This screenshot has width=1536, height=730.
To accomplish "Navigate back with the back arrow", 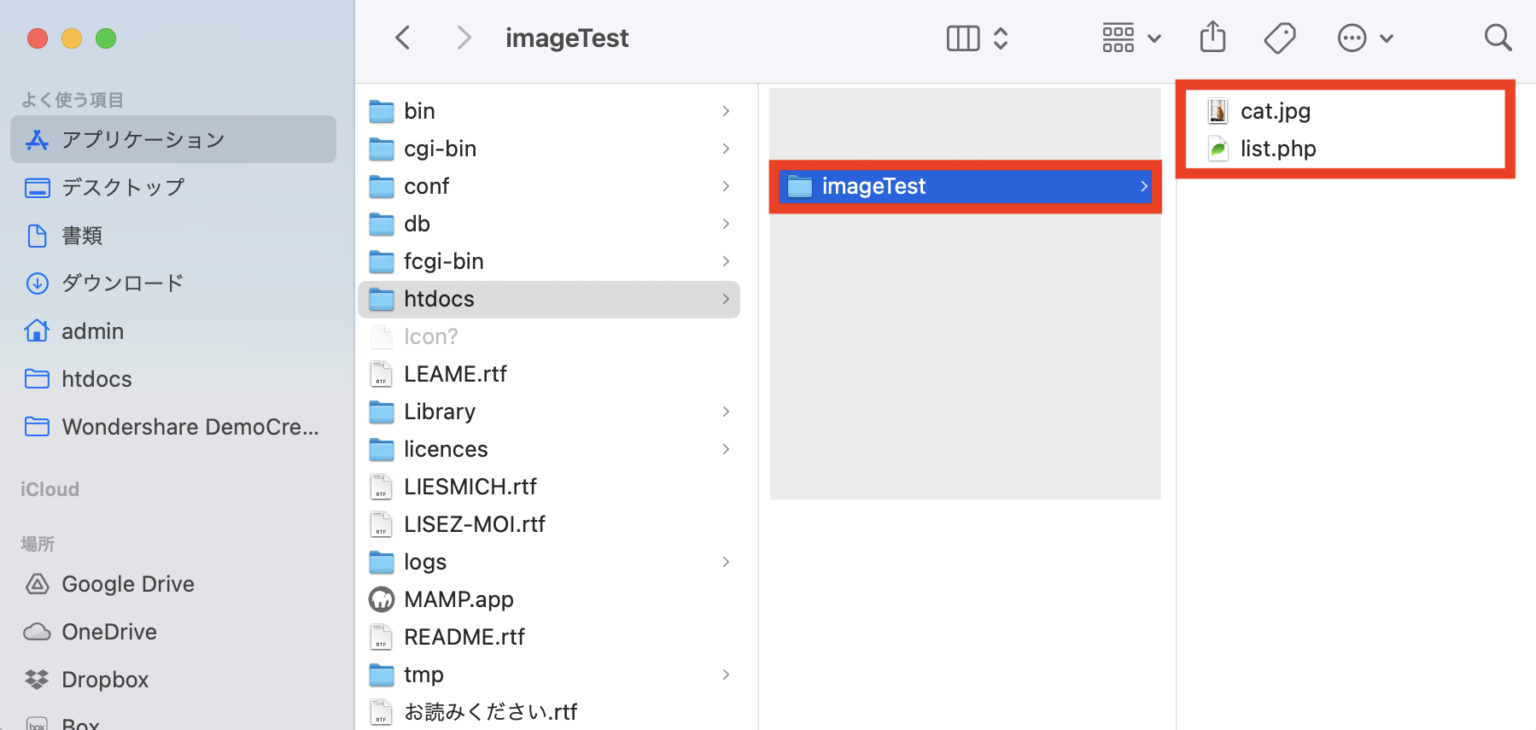I will (x=402, y=37).
